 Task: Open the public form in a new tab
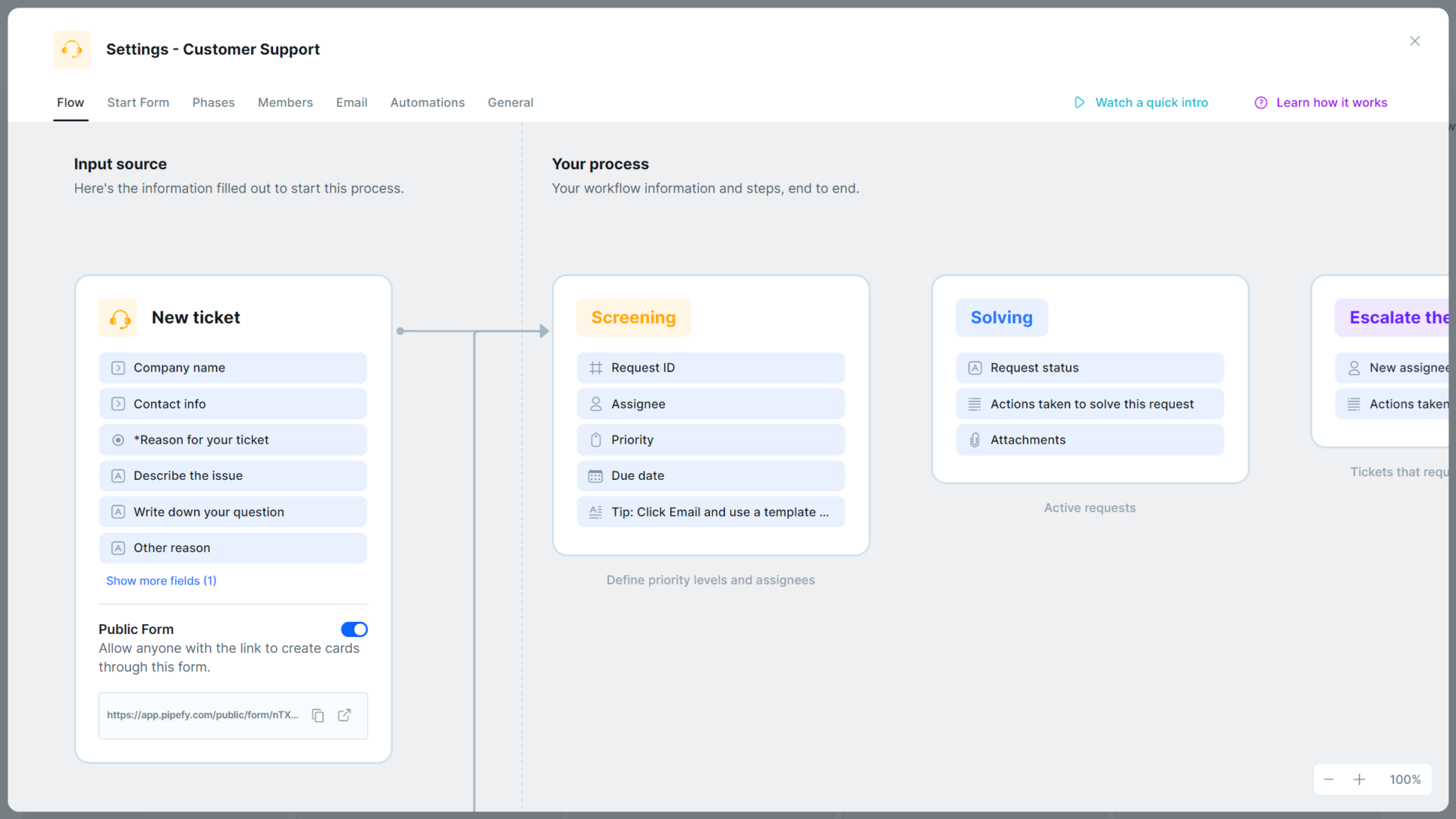click(344, 715)
